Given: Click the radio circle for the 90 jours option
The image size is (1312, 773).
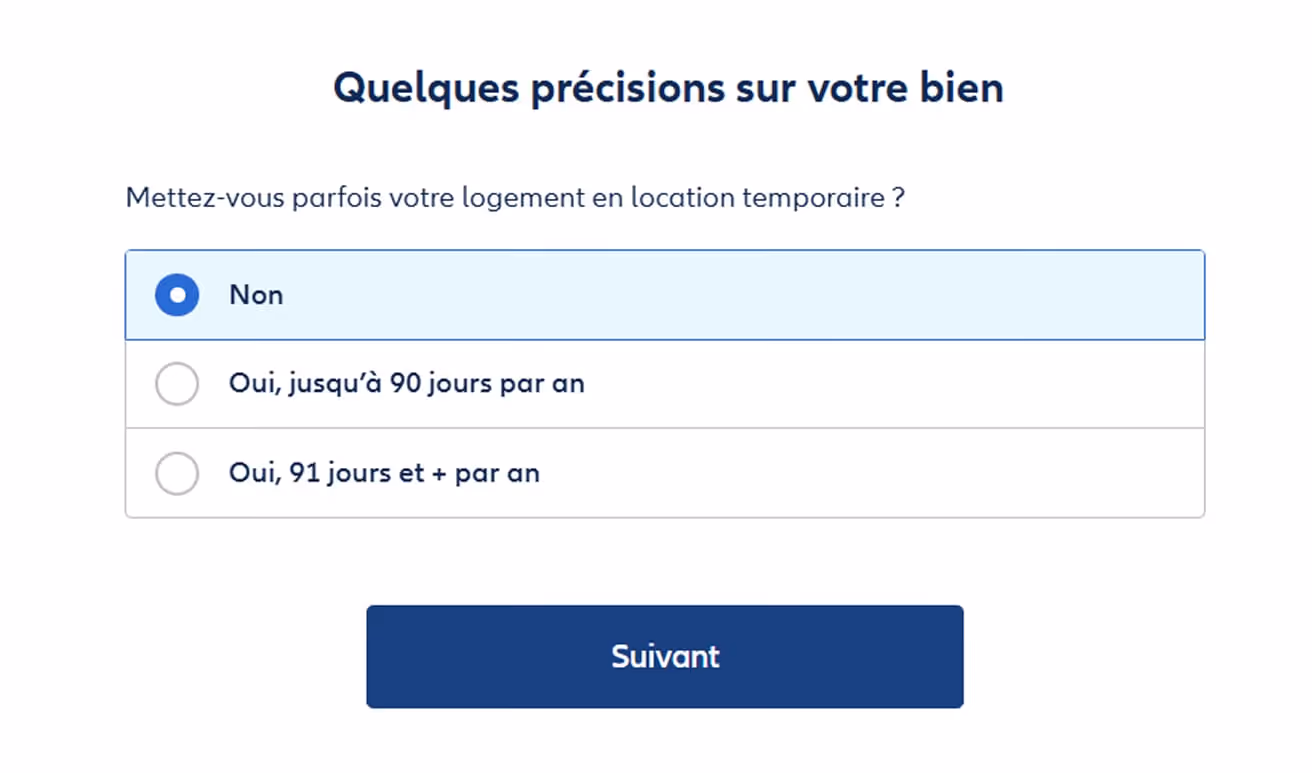Looking at the screenshot, I should coord(177,384).
